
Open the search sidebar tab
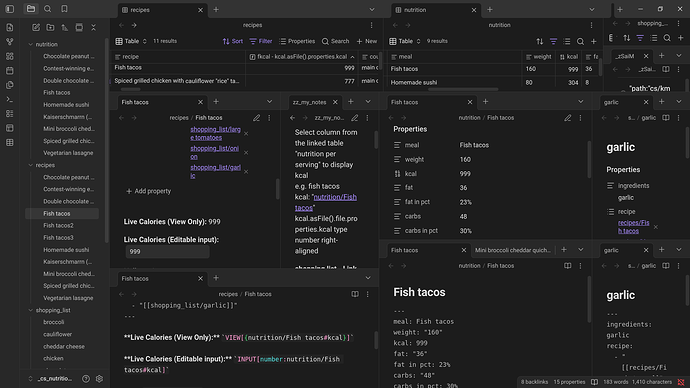(x=48, y=9)
